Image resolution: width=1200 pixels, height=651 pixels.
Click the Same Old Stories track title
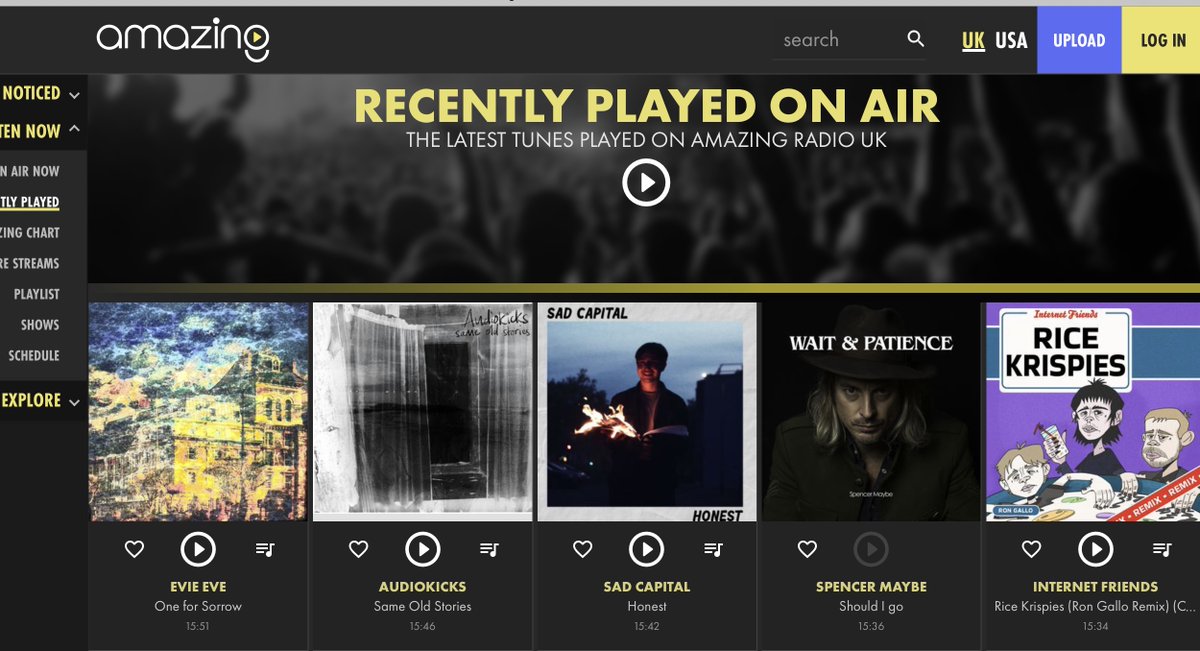(422, 606)
